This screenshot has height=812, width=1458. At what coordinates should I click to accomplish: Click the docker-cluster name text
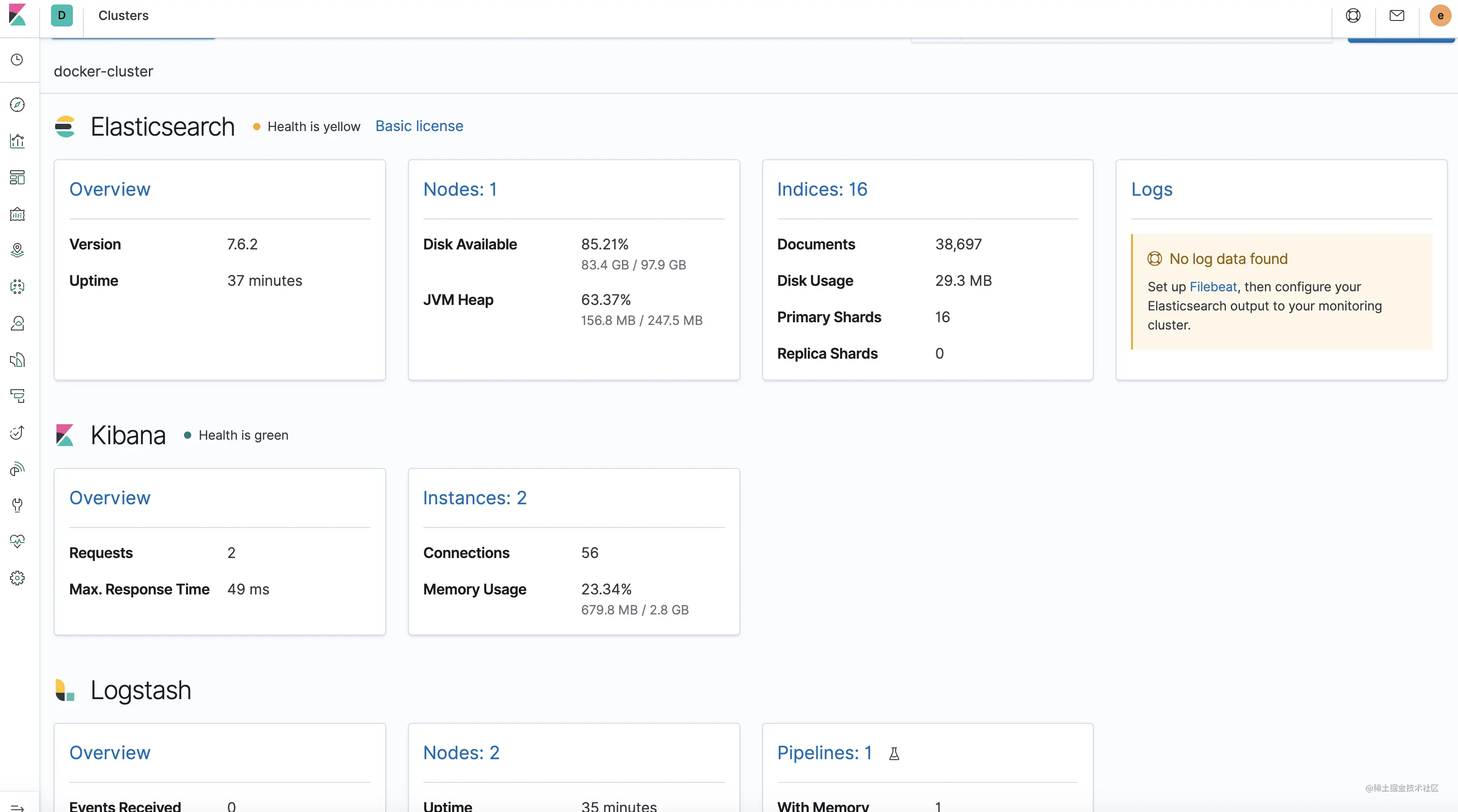(x=103, y=71)
